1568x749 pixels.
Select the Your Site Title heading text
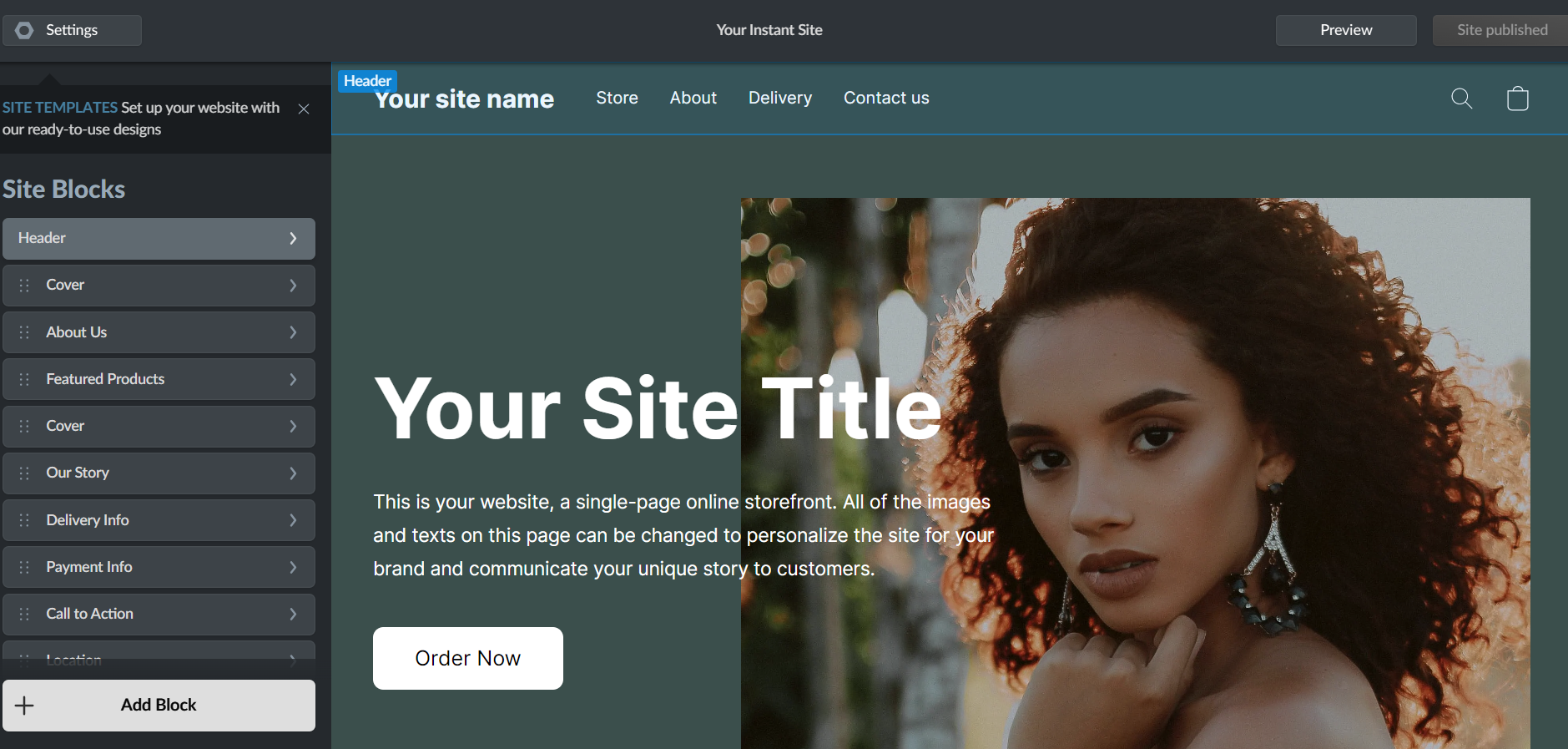click(x=658, y=408)
